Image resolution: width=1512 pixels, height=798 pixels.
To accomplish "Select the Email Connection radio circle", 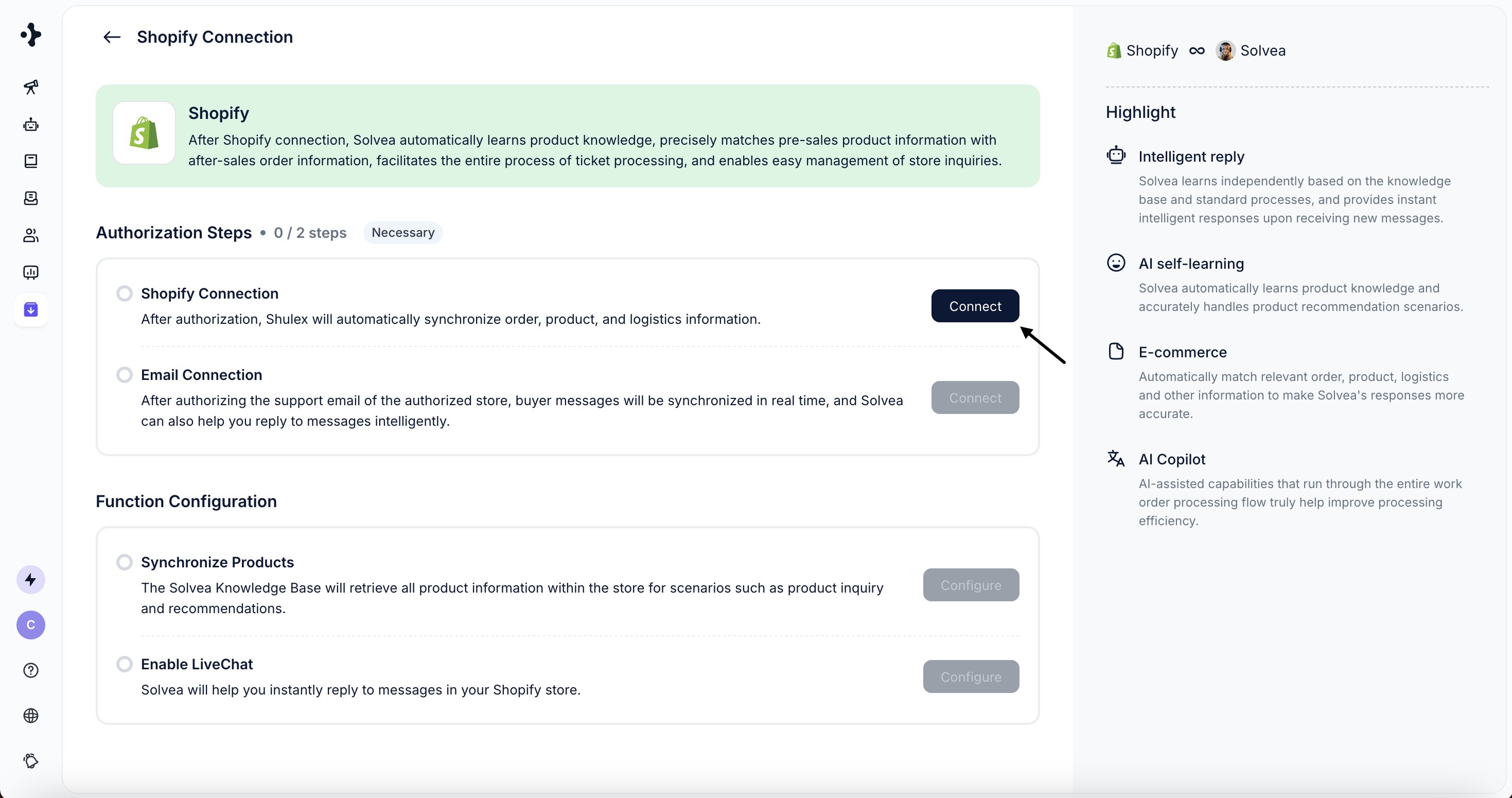I will click(125, 375).
